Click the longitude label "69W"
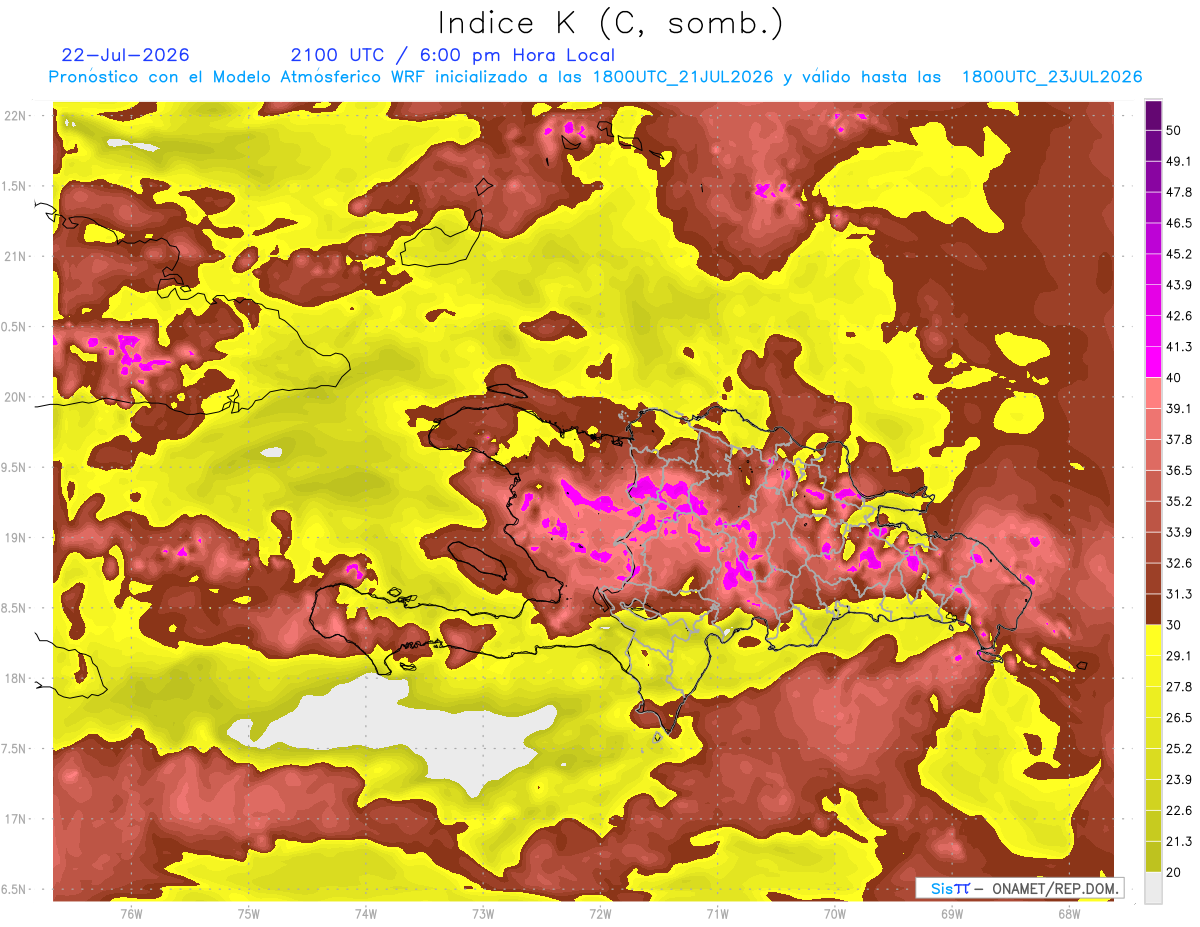The height and width of the screenshot is (927, 1200). (x=952, y=912)
